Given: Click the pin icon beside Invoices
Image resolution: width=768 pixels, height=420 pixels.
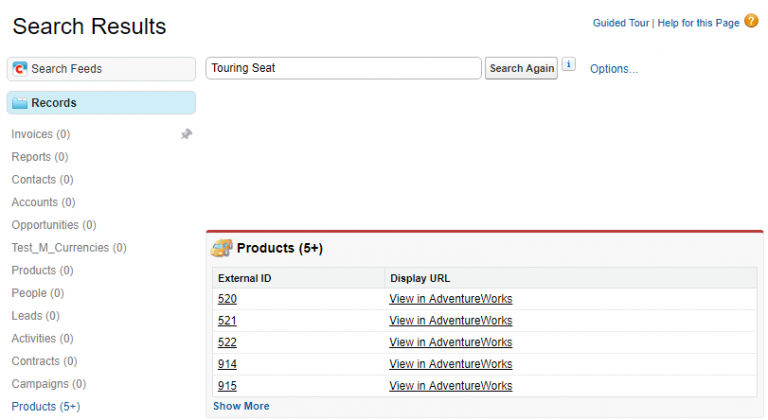Looking at the screenshot, I should pyautogui.click(x=186, y=134).
